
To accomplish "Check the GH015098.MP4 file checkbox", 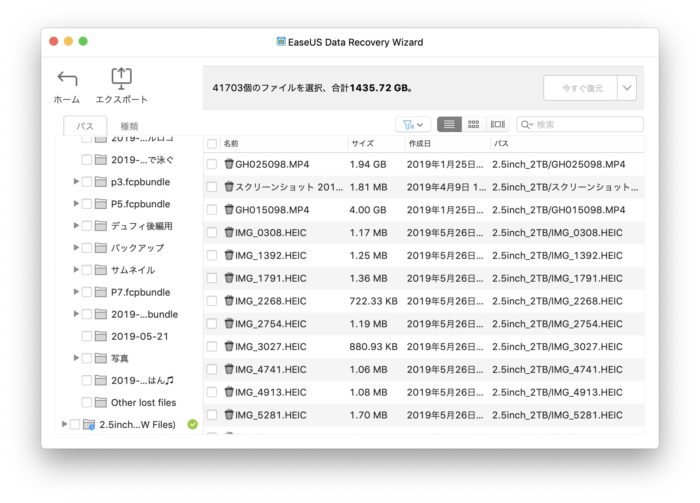I will (212, 210).
